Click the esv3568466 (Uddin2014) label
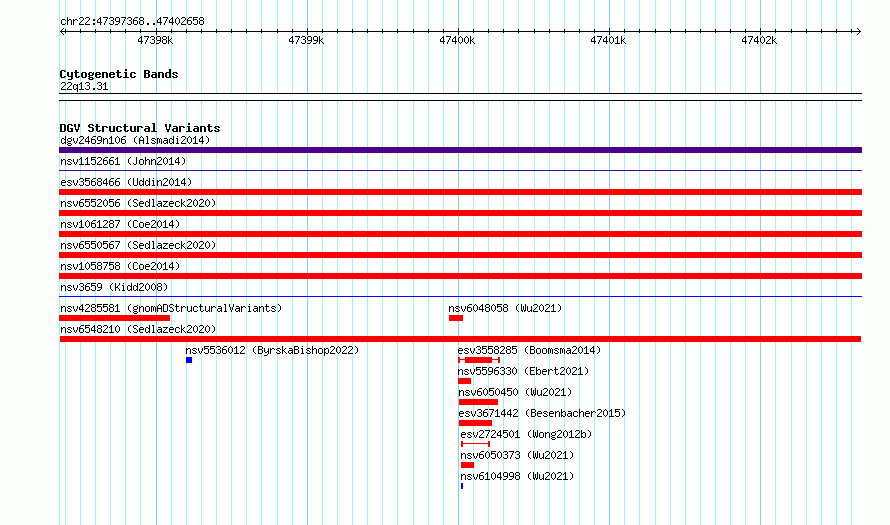 tap(126, 182)
